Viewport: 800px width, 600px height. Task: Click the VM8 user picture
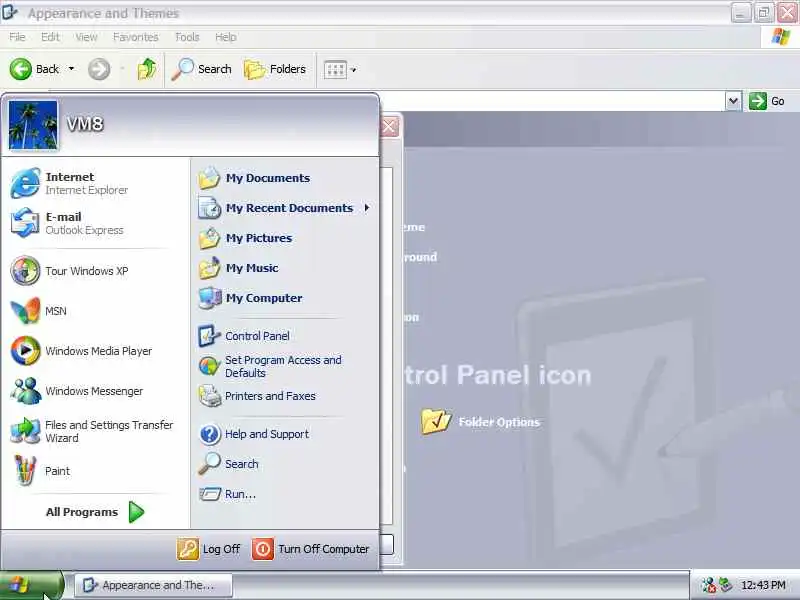(33, 125)
